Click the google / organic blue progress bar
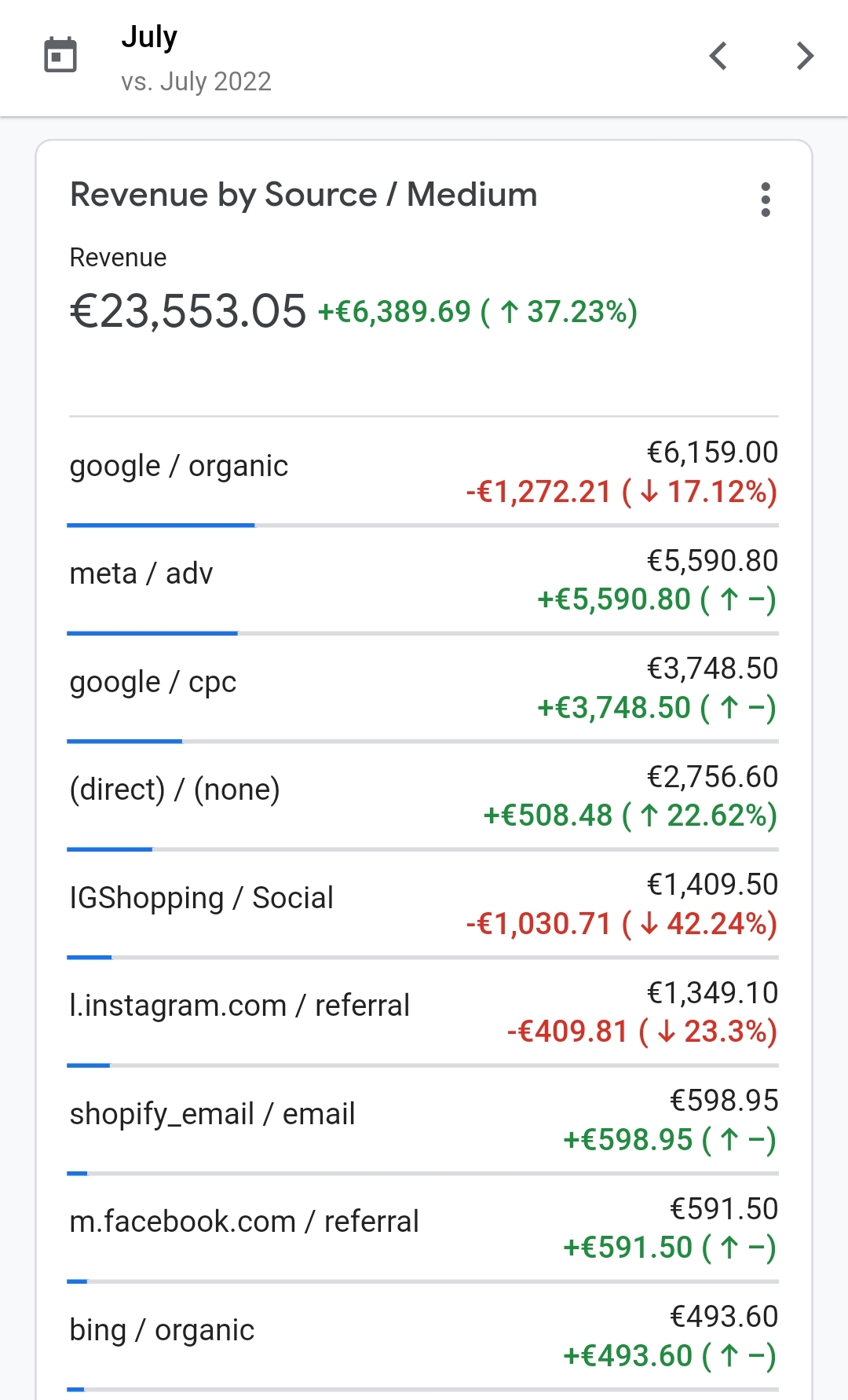Viewport: 848px width, 1400px height. (x=161, y=526)
